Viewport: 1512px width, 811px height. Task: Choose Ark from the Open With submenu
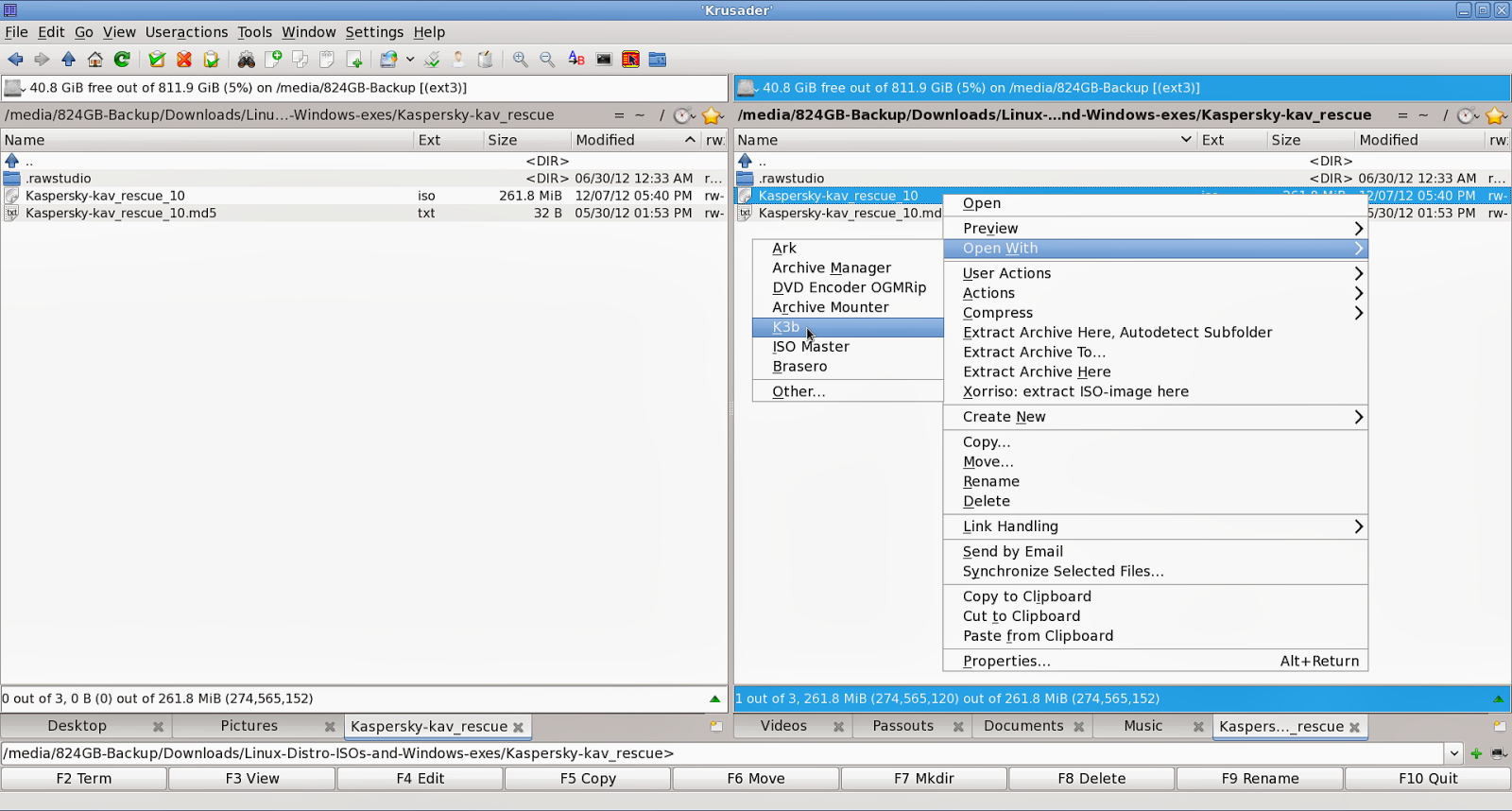[848, 248]
